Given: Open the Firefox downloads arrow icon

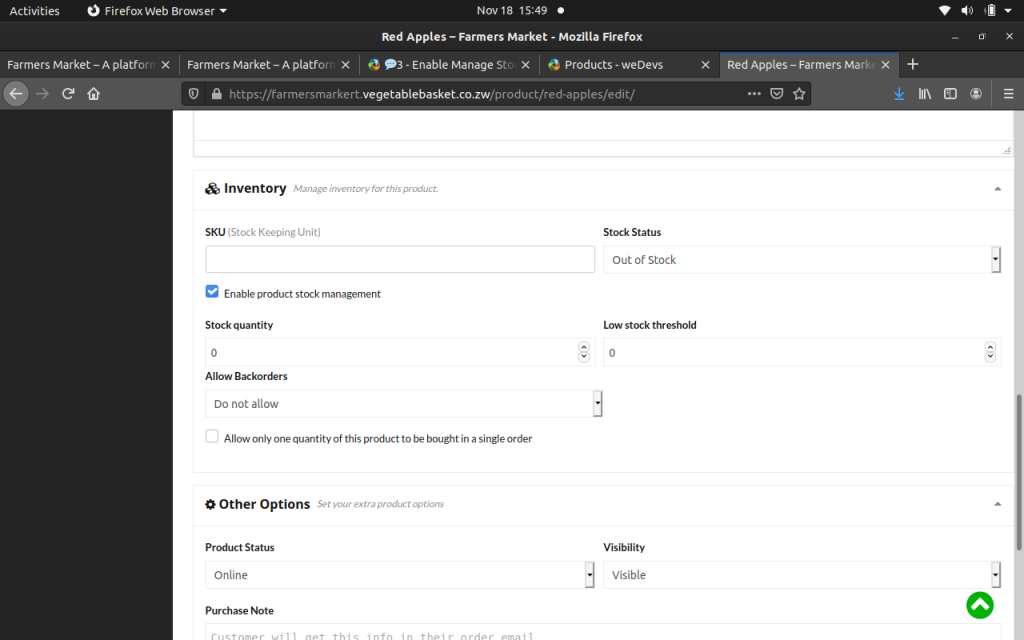Looking at the screenshot, I should point(899,94).
